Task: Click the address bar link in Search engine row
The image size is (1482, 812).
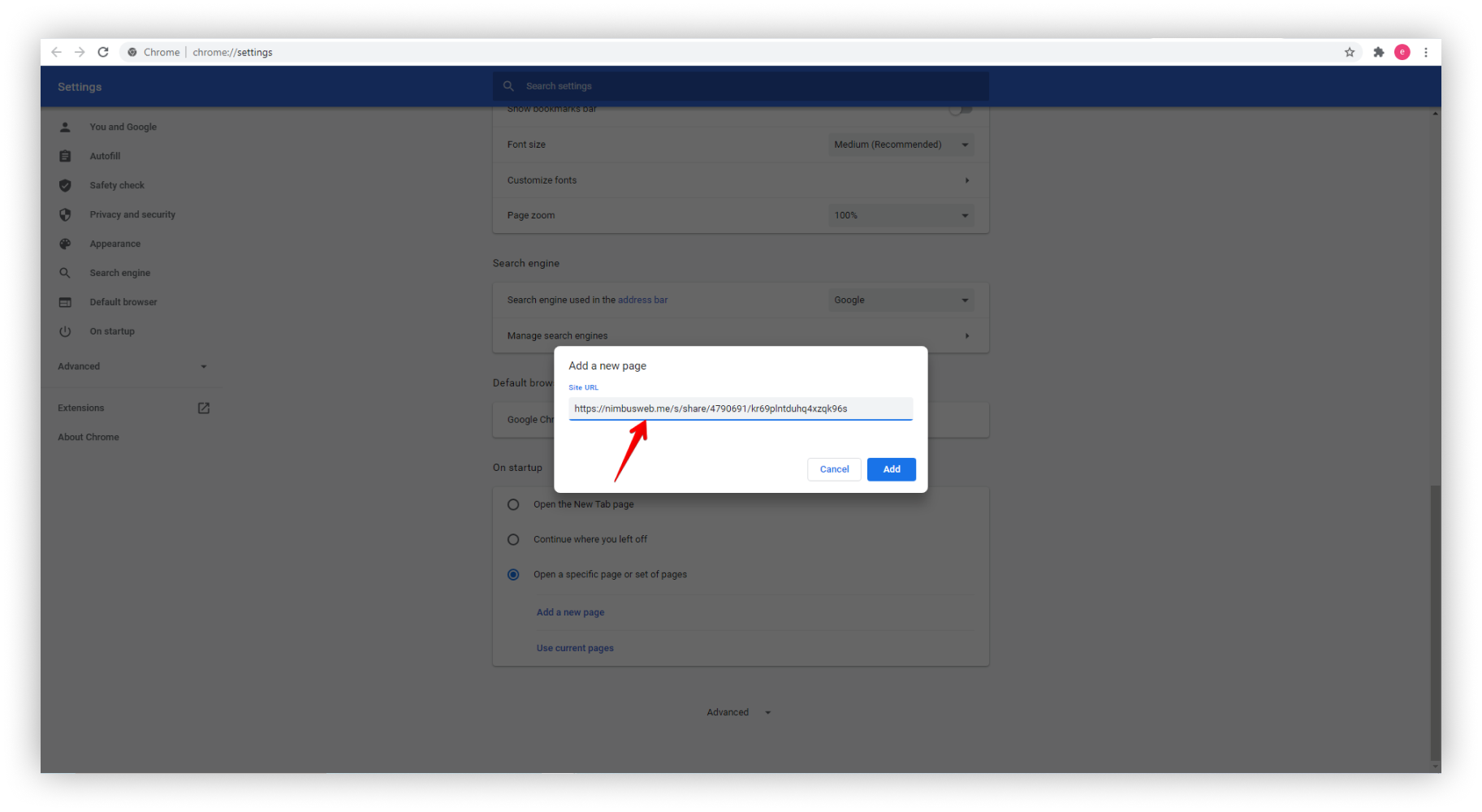Action: [x=642, y=300]
